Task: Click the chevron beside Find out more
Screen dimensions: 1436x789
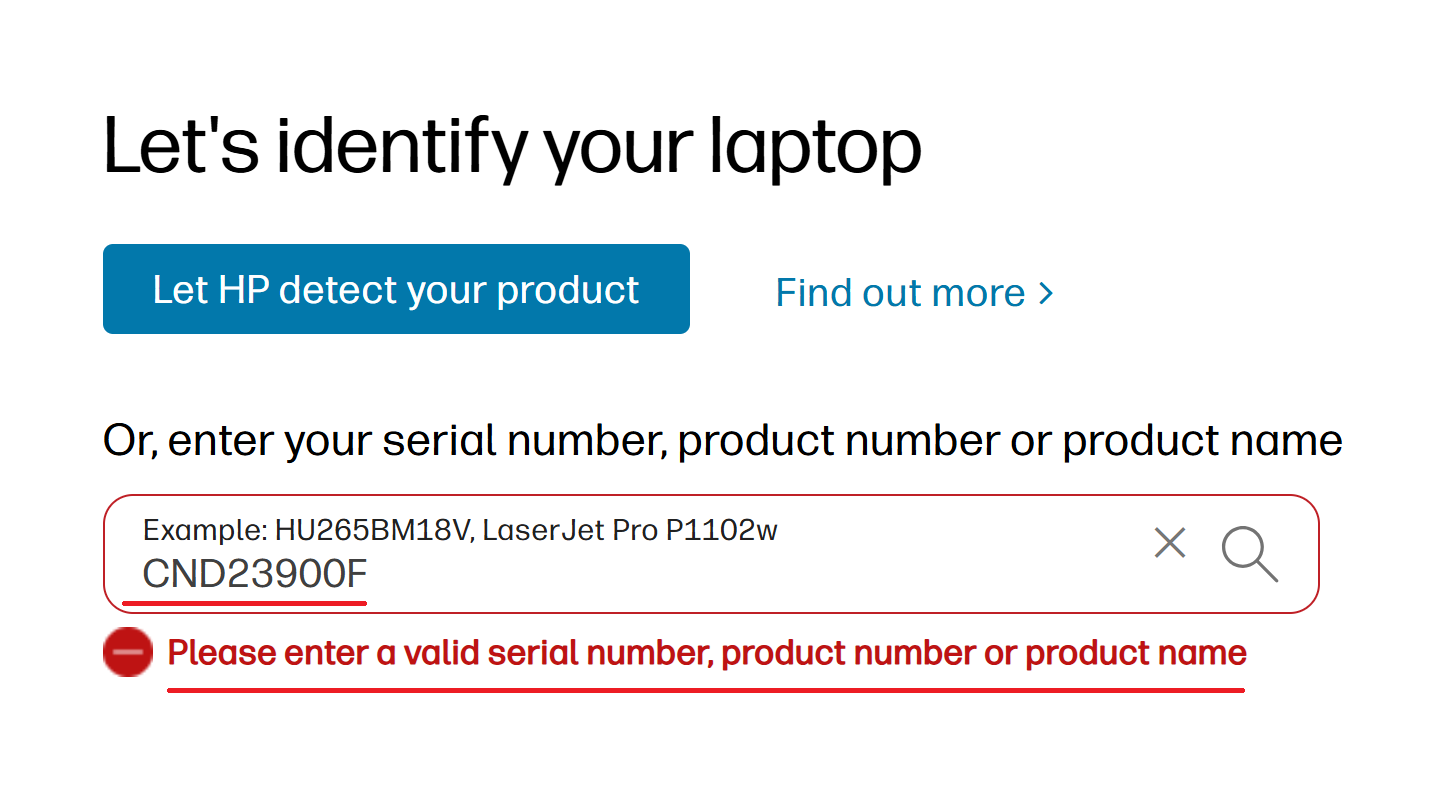Action: (1046, 293)
